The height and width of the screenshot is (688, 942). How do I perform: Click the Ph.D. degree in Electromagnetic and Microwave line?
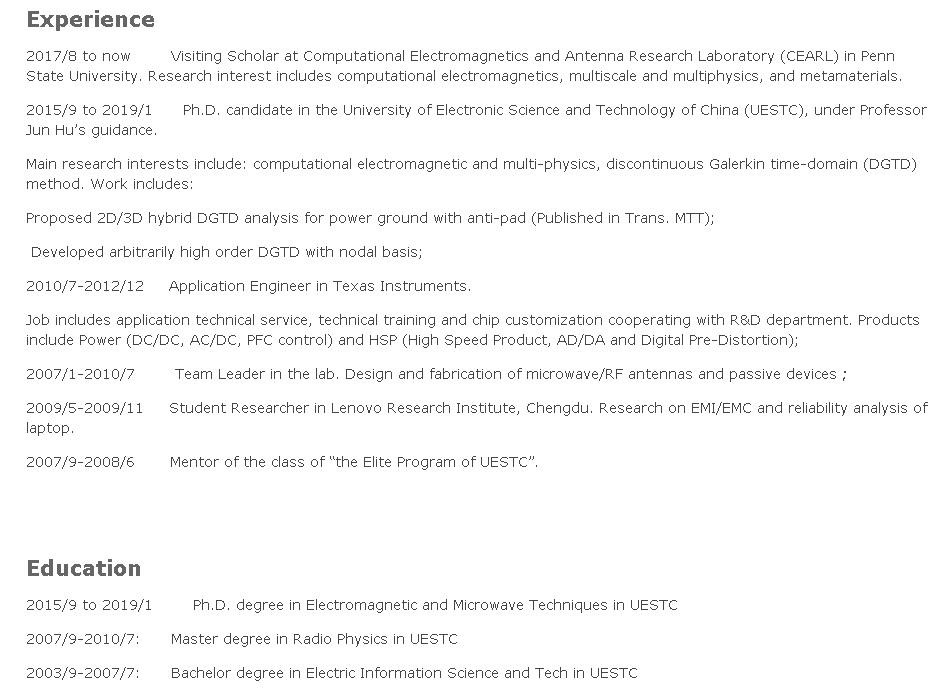tap(434, 605)
